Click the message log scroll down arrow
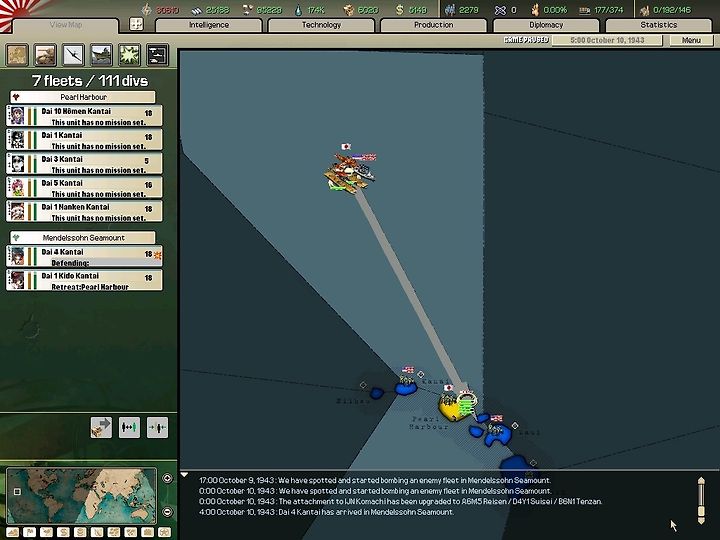Screen dimensions: 720x540 tap(701, 521)
